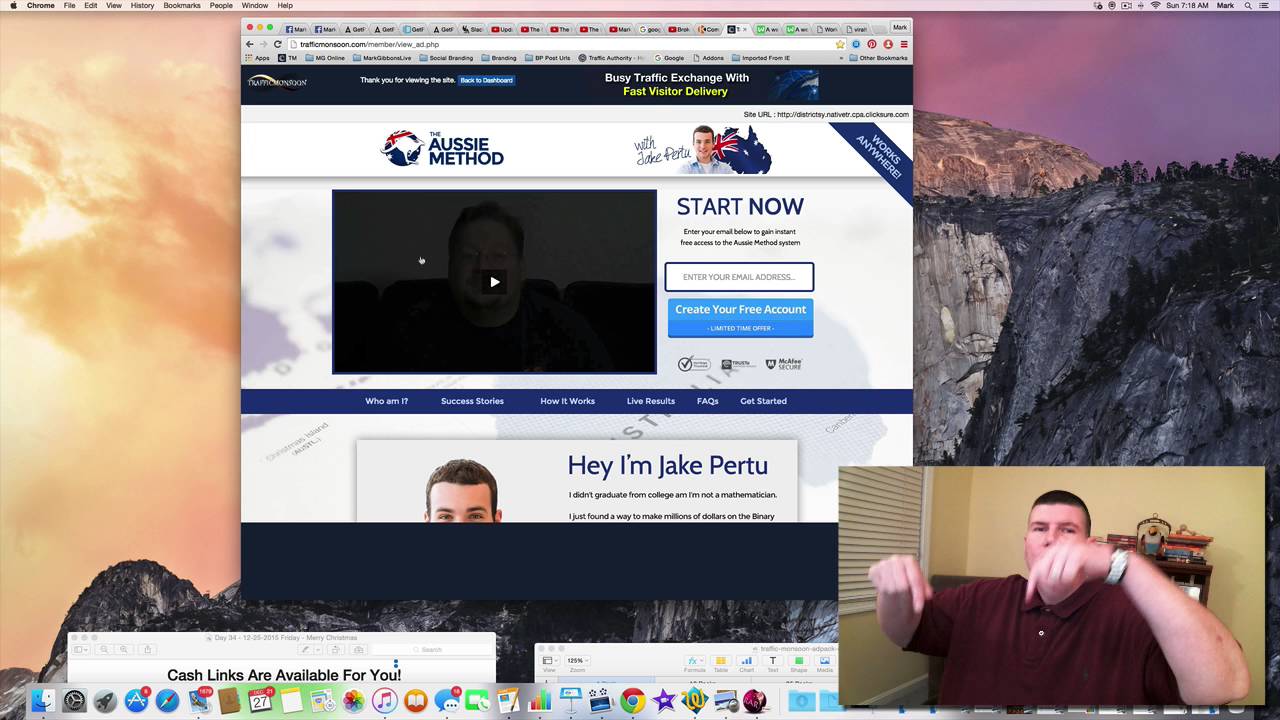Viewport: 1280px width, 720px height.
Task: Open Keynote in the Dock
Action: (x=571, y=701)
